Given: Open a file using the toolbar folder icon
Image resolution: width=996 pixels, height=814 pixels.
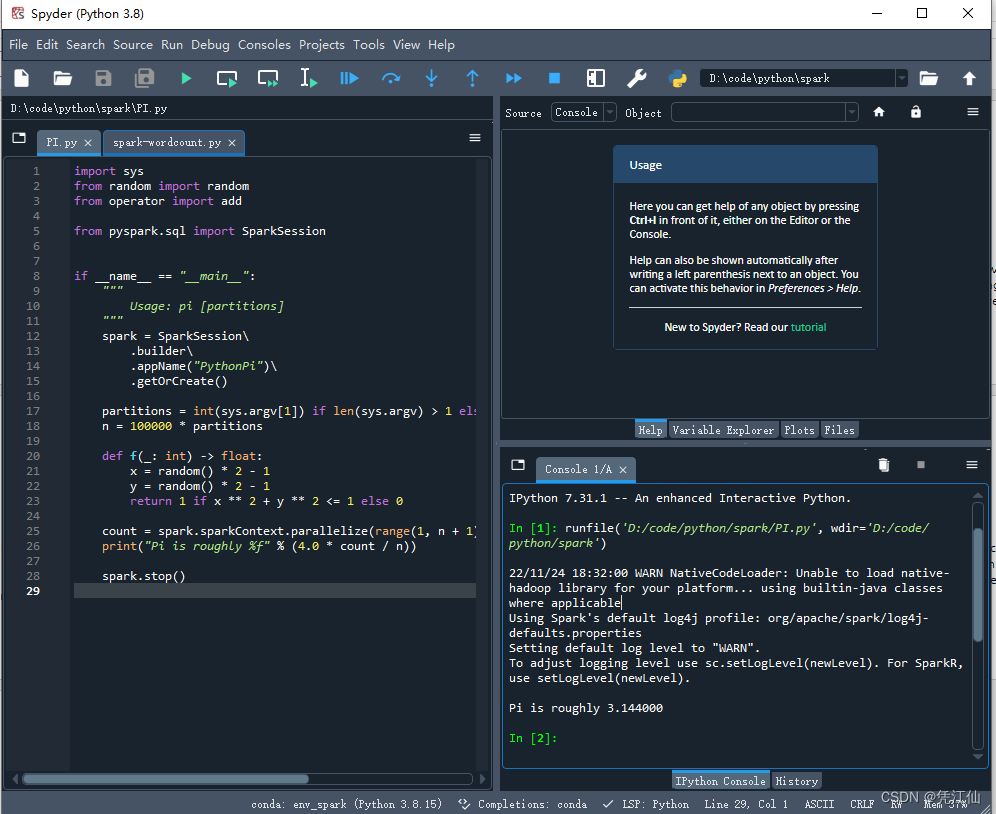Looking at the screenshot, I should 62,78.
